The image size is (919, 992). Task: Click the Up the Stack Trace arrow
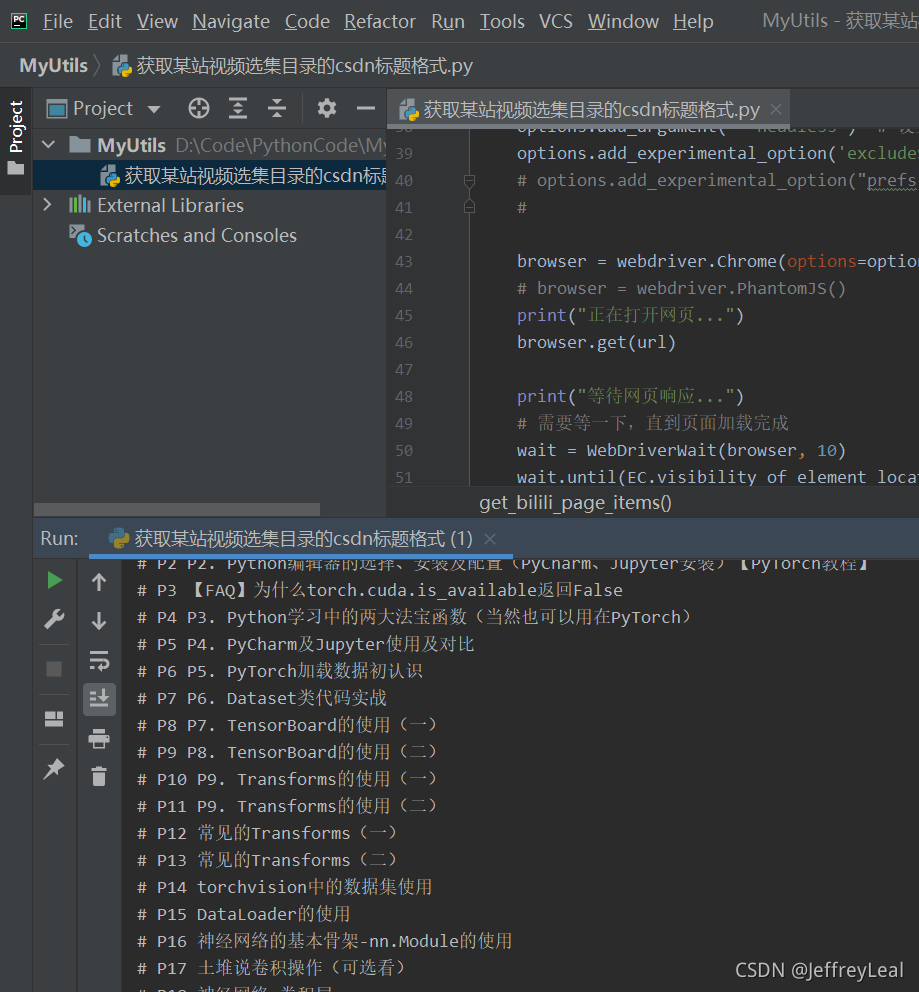(x=99, y=582)
